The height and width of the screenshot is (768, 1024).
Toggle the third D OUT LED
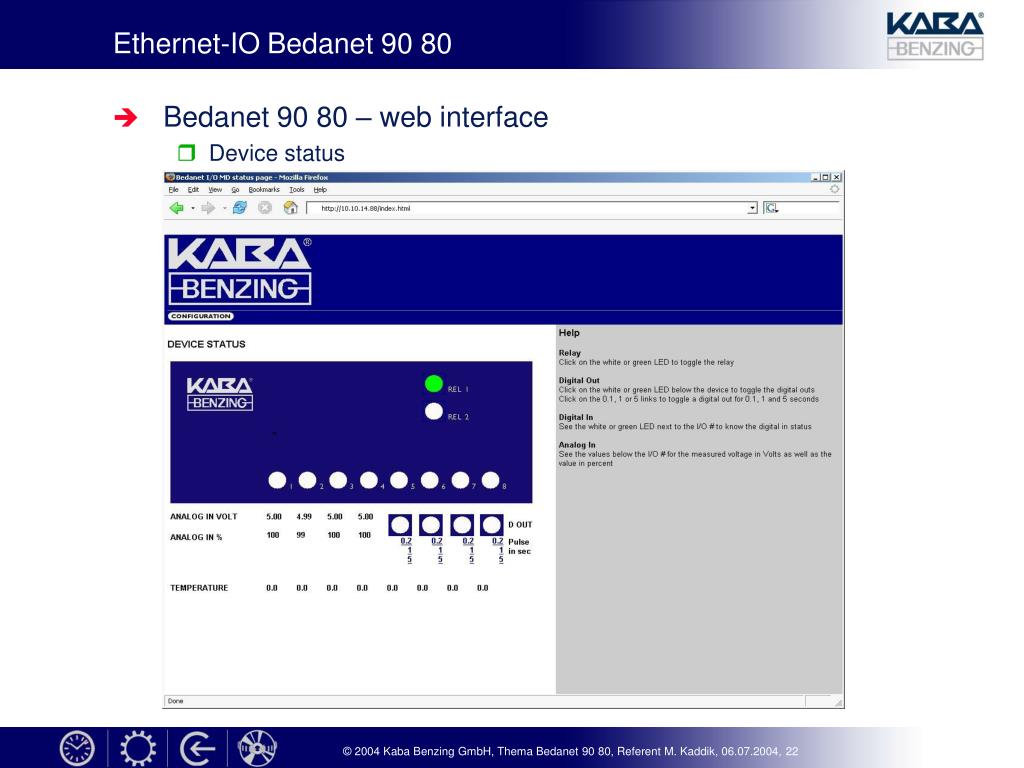tap(462, 524)
